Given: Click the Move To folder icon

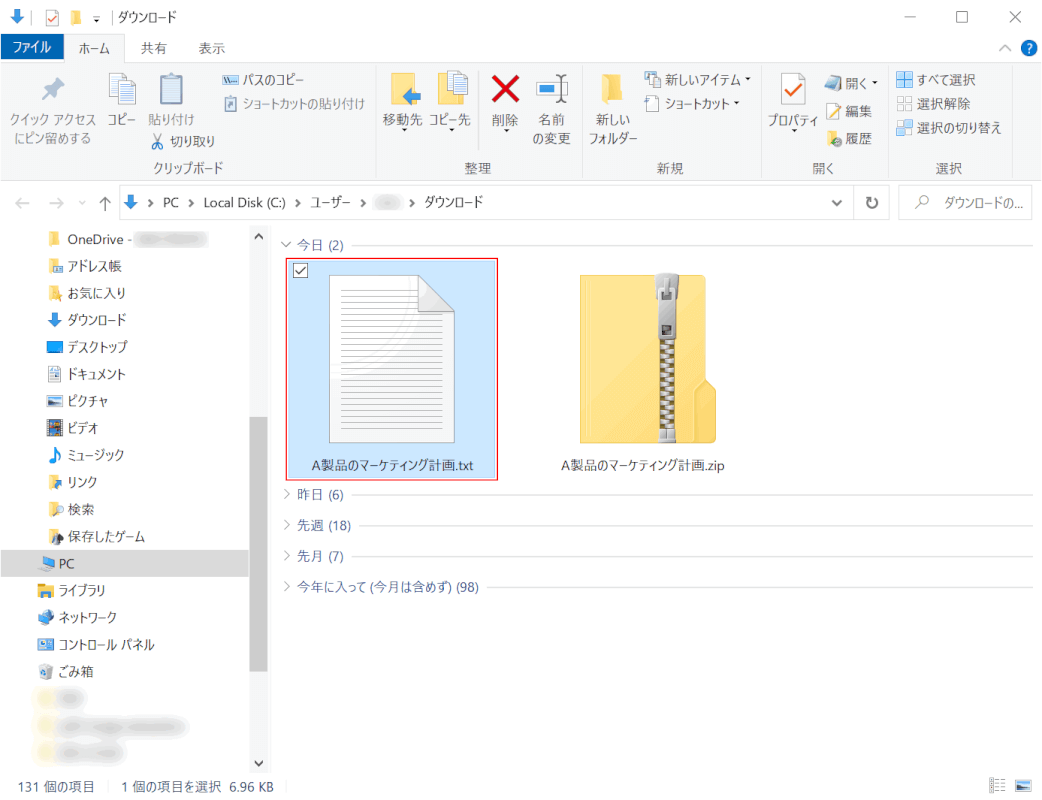Looking at the screenshot, I should (403, 89).
